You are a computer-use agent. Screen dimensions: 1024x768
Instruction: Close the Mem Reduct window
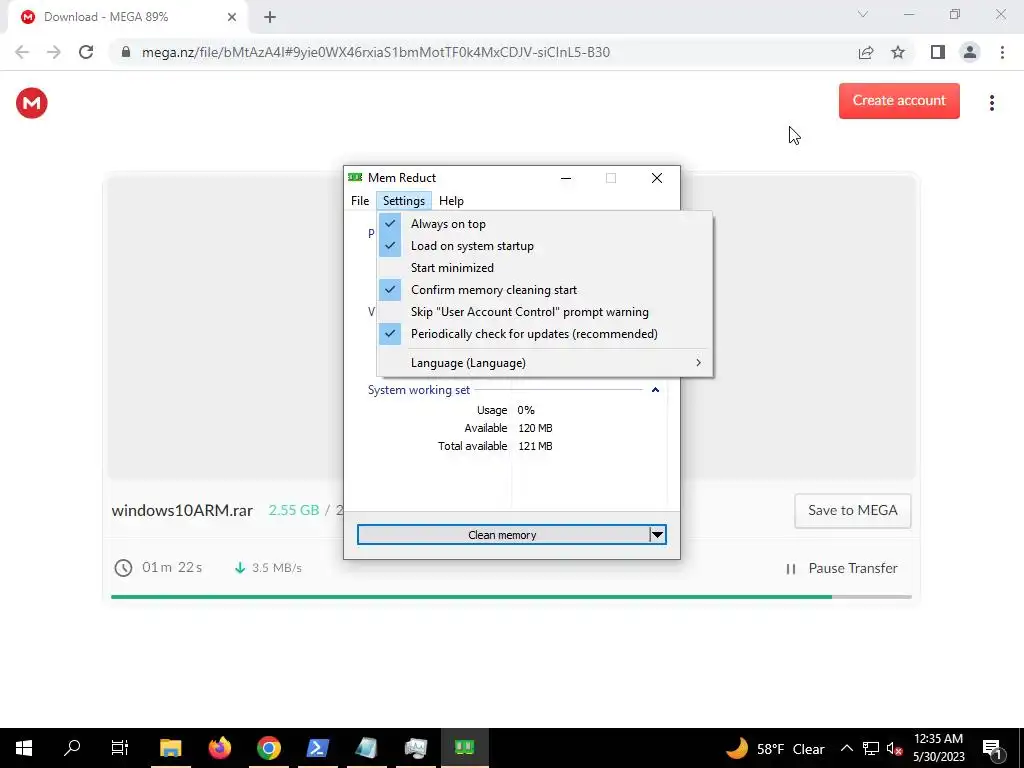coord(657,178)
